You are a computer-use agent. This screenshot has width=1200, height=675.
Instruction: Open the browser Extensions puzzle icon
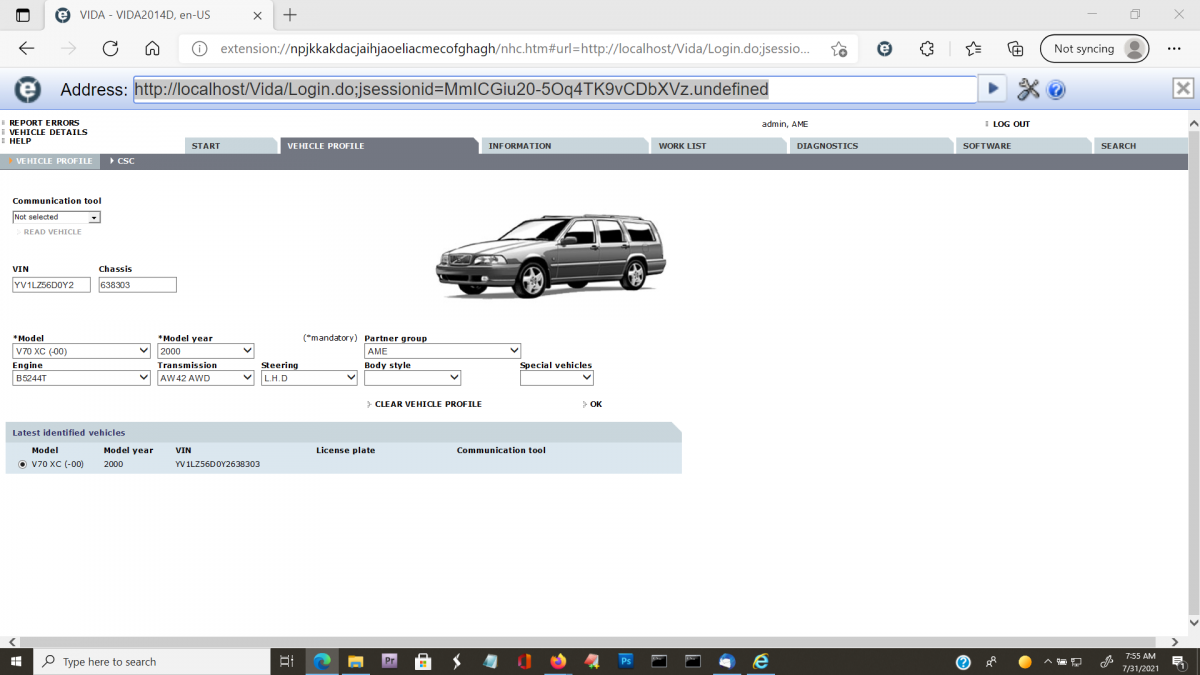926,47
